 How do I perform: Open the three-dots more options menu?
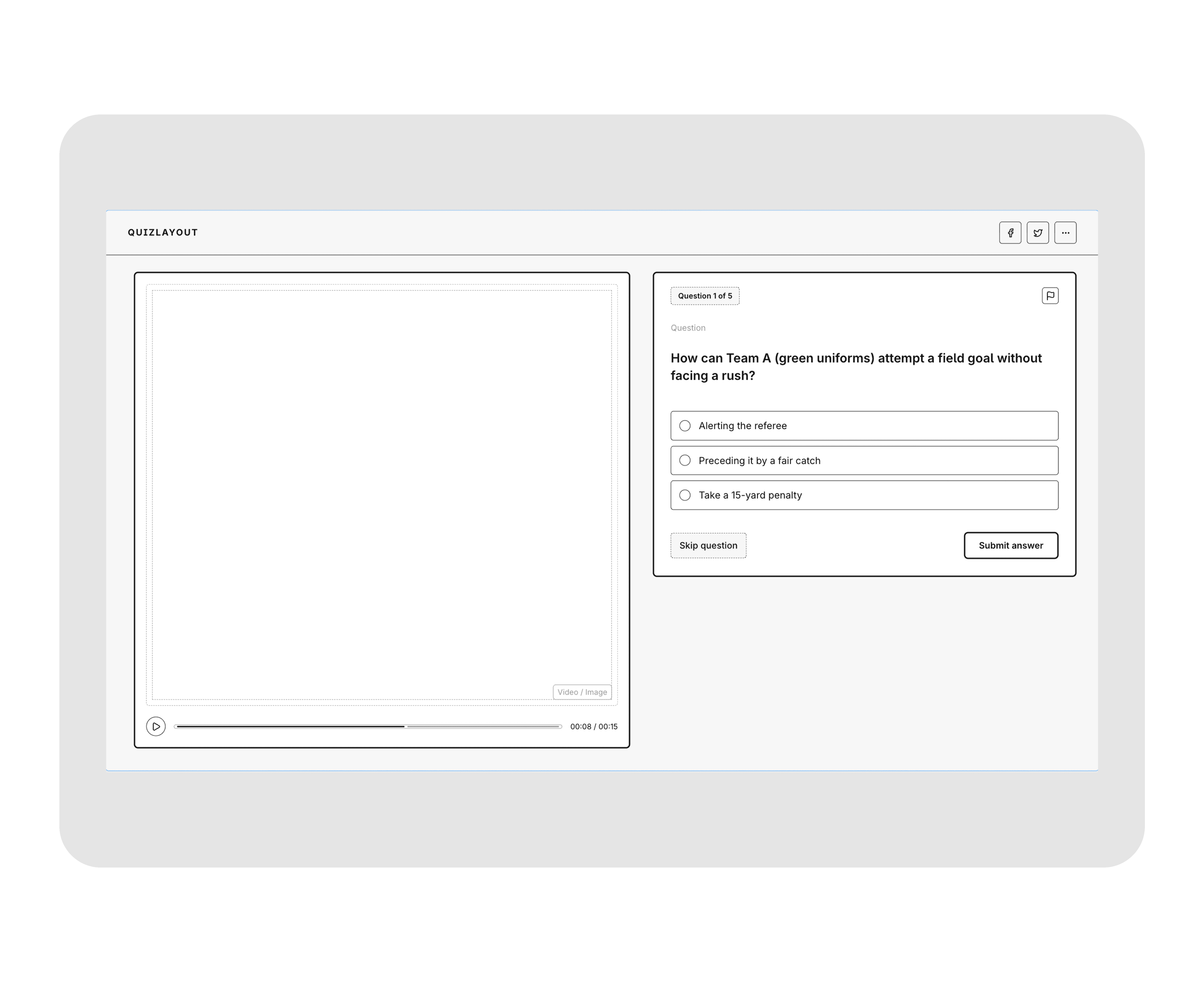pos(1065,233)
